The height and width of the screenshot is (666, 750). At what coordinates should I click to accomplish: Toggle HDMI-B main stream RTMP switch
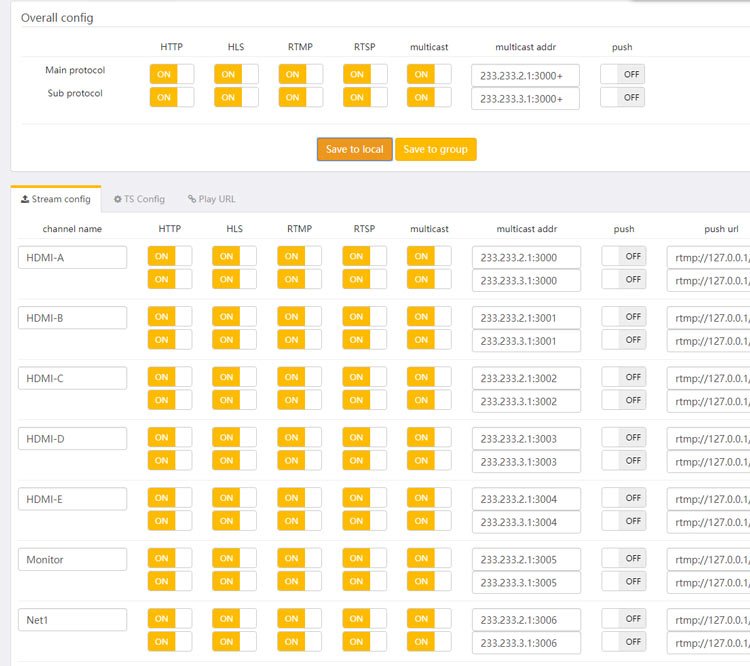point(299,316)
